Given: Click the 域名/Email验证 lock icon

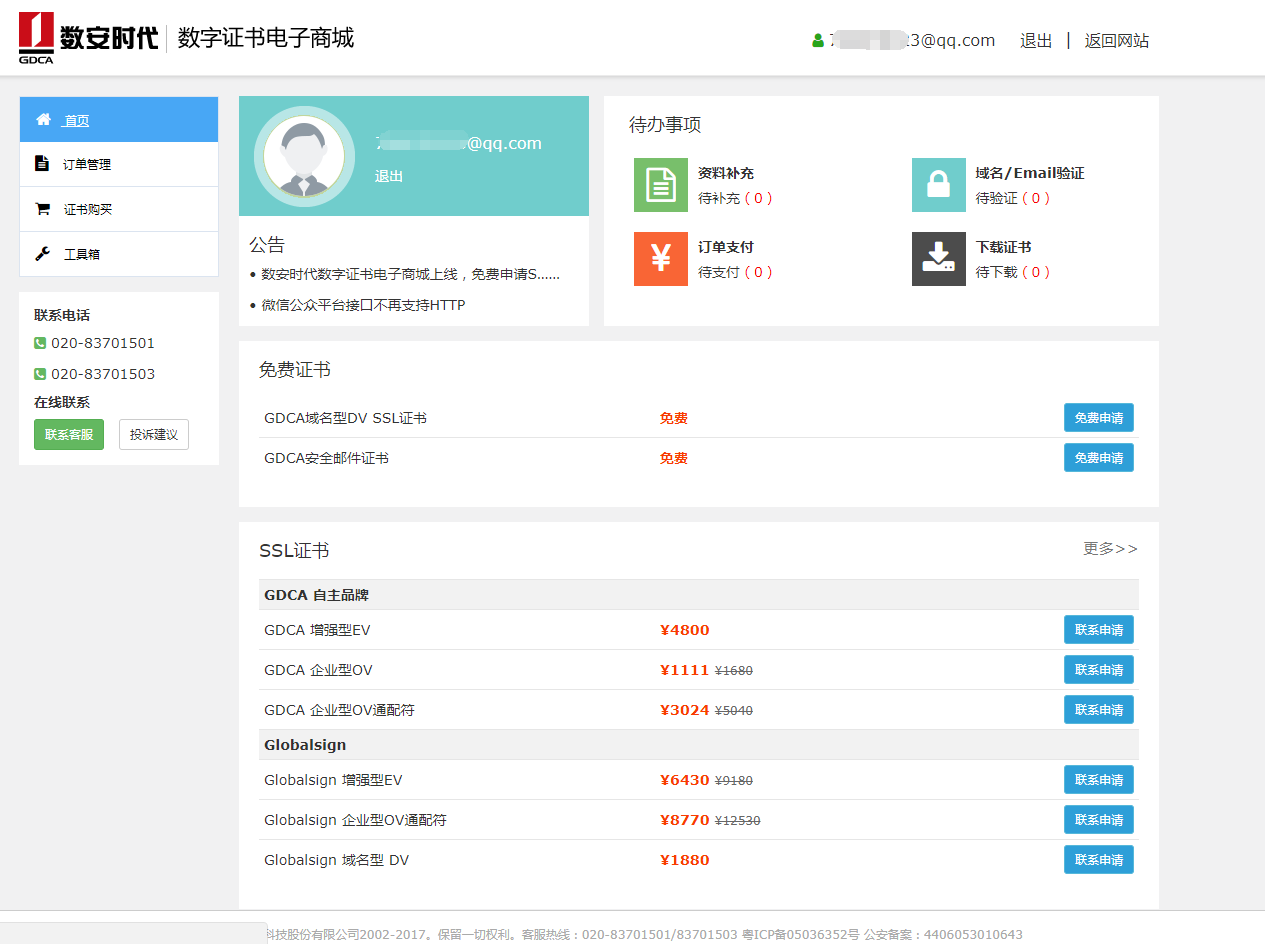Looking at the screenshot, I should point(938,185).
